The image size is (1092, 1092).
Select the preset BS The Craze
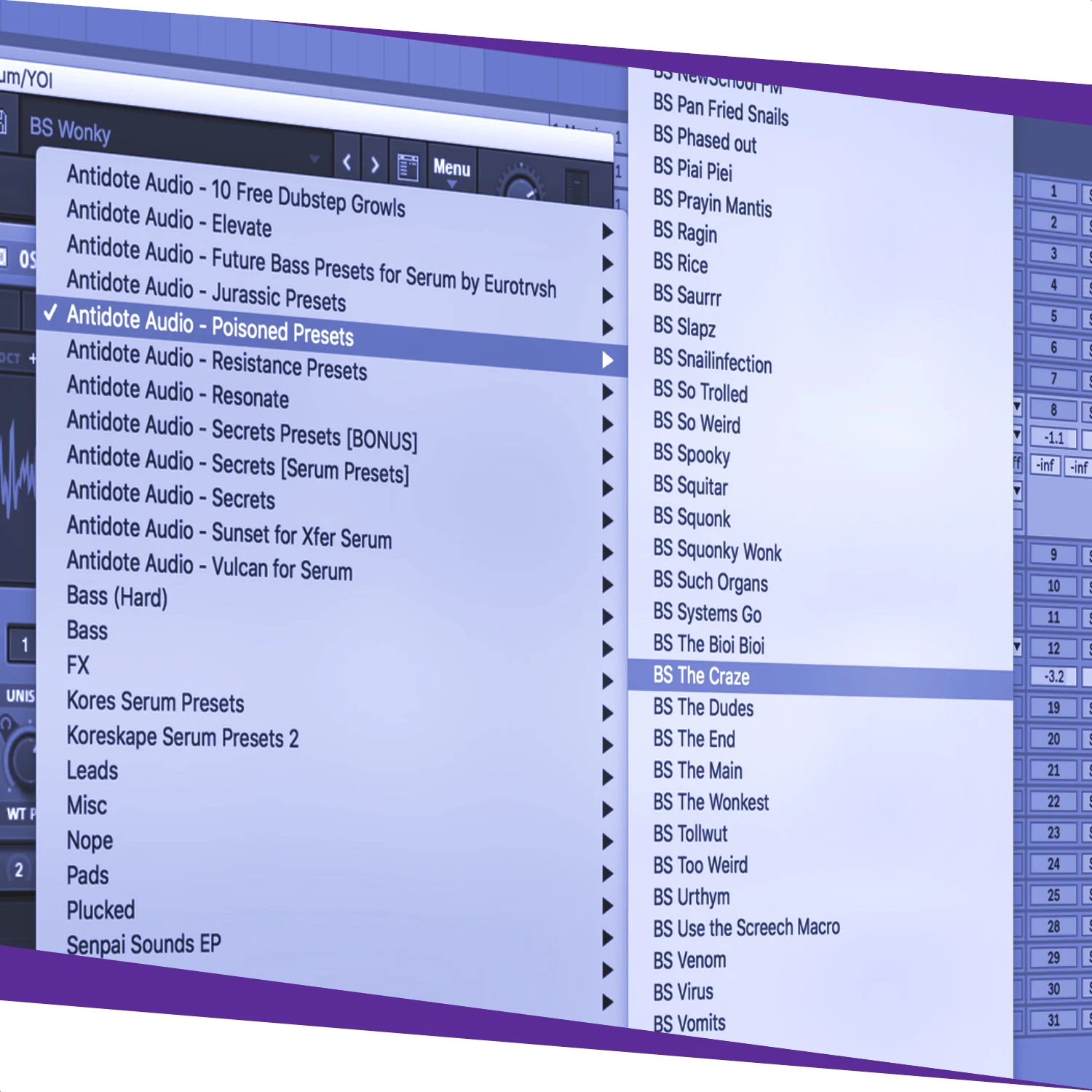pyautogui.click(x=701, y=676)
